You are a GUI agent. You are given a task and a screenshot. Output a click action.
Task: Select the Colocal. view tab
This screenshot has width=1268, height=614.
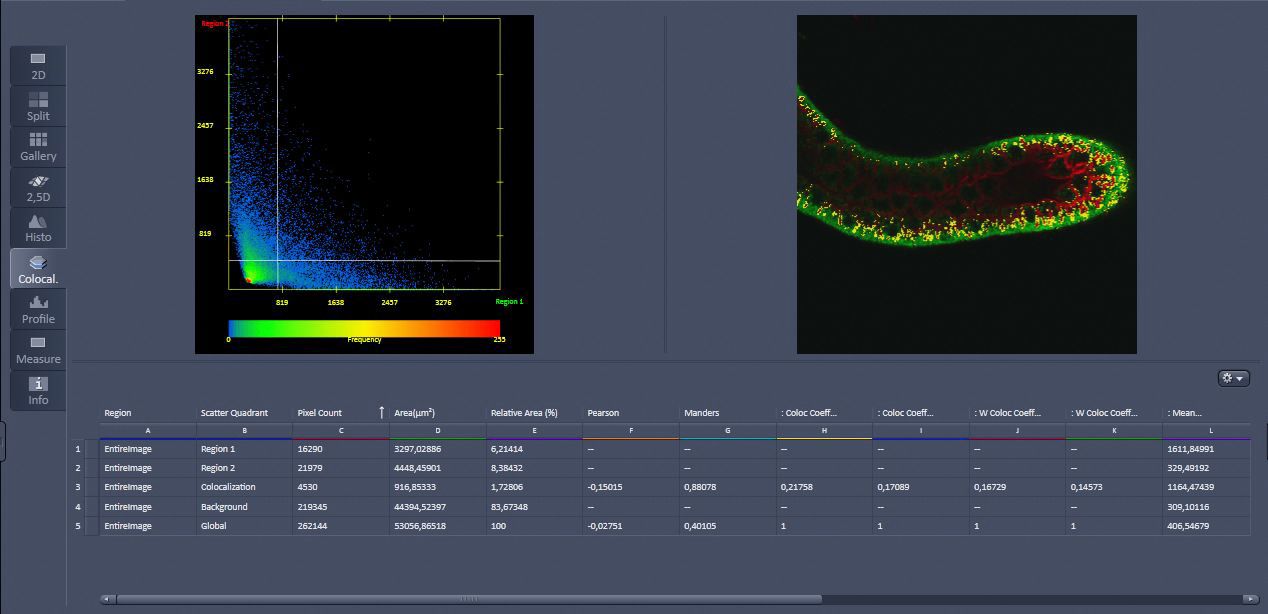point(38,269)
